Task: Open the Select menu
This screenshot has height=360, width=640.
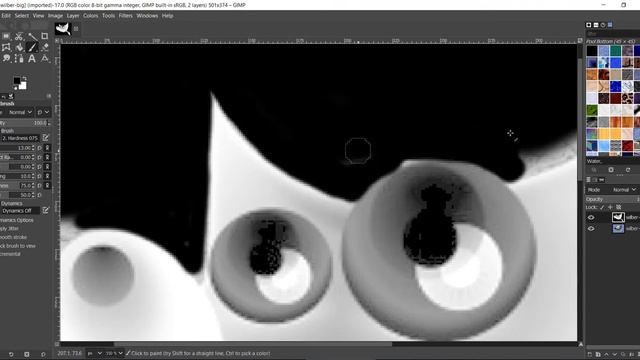Action: coord(22,16)
